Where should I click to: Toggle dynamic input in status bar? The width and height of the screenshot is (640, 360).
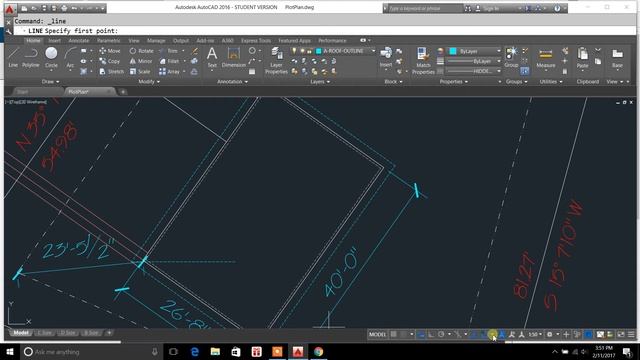pyautogui.click(x=421, y=334)
